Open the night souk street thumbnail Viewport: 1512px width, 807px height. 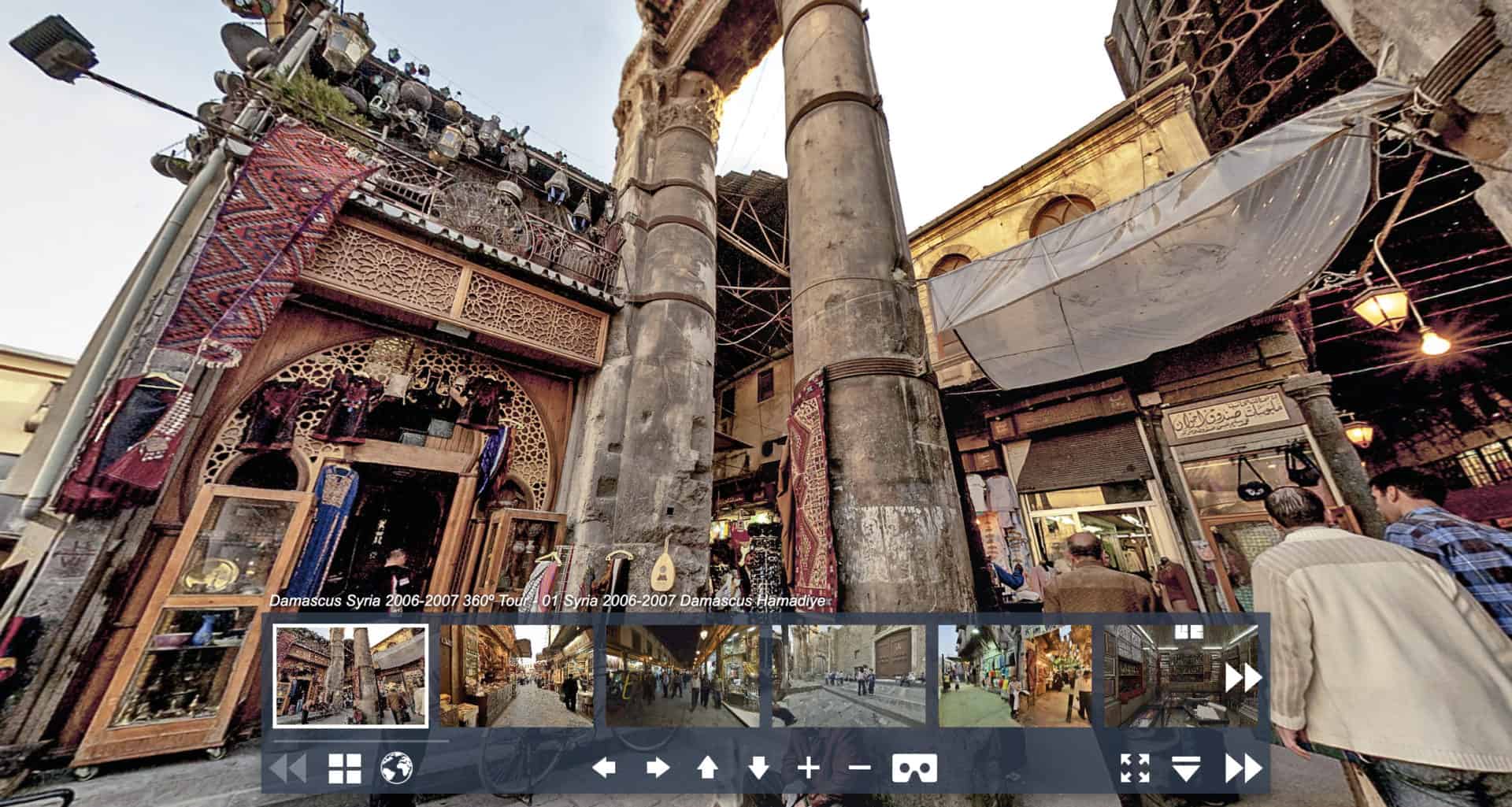683,676
